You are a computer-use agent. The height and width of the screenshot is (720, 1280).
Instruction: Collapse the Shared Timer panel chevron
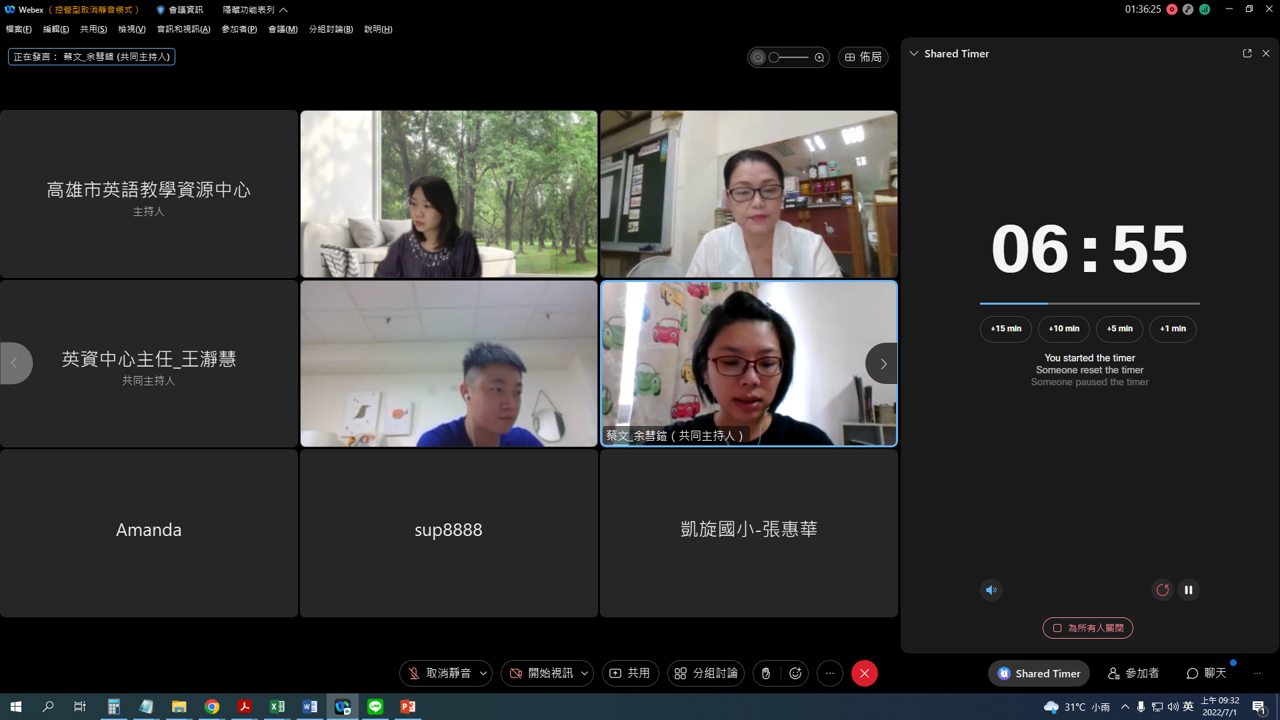coord(914,54)
